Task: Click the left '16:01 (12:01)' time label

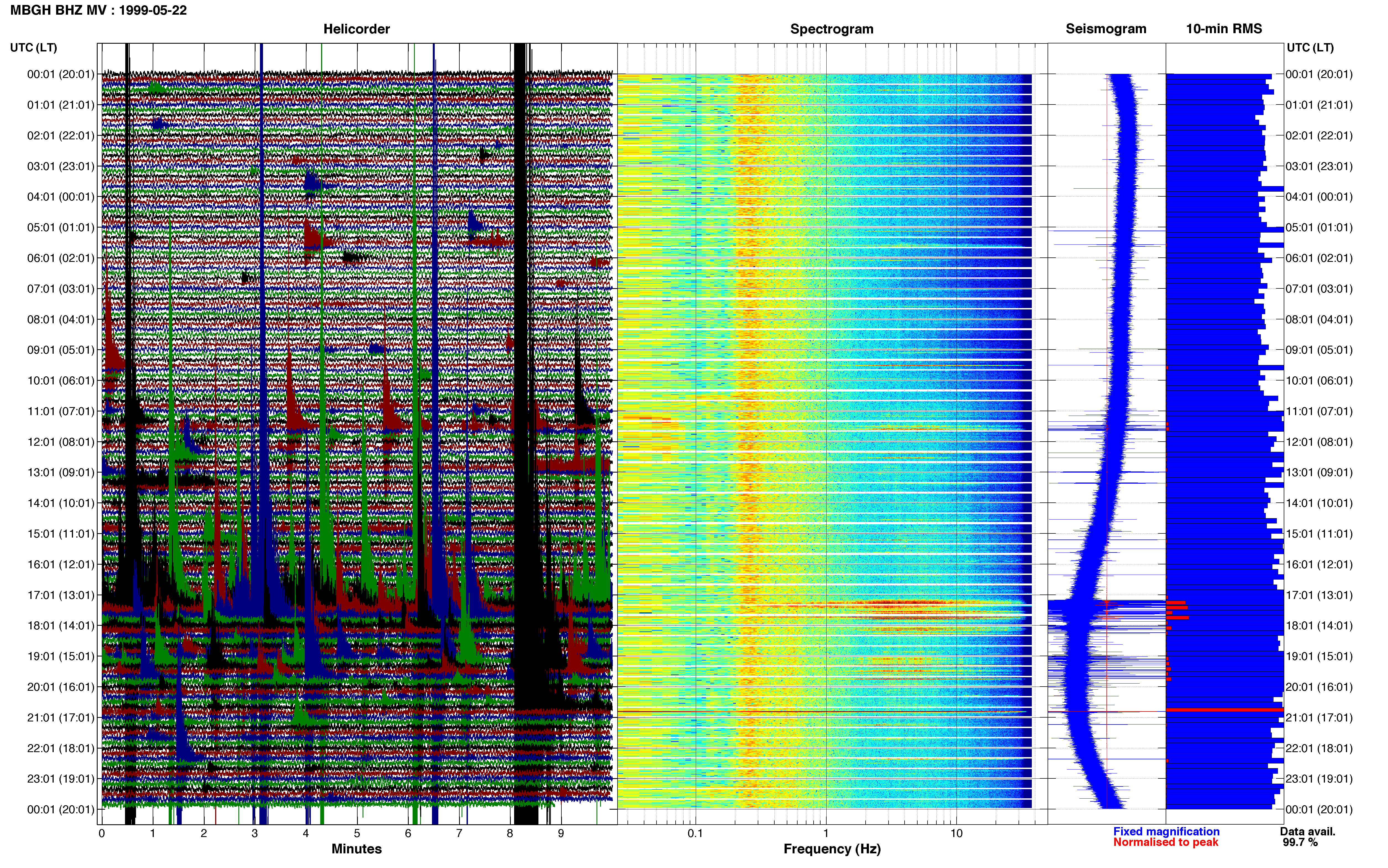Action: click(x=61, y=564)
